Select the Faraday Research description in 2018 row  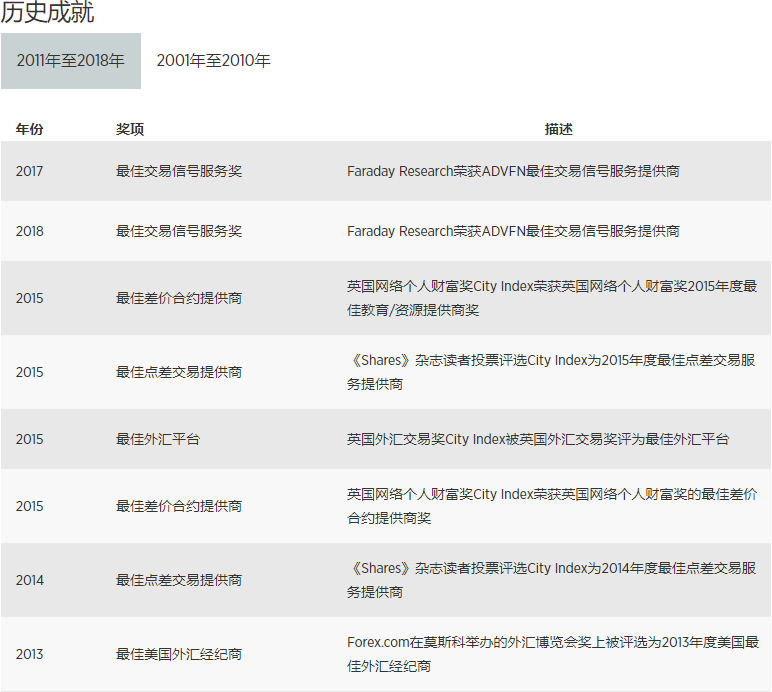pyautogui.click(x=513, y=231)
